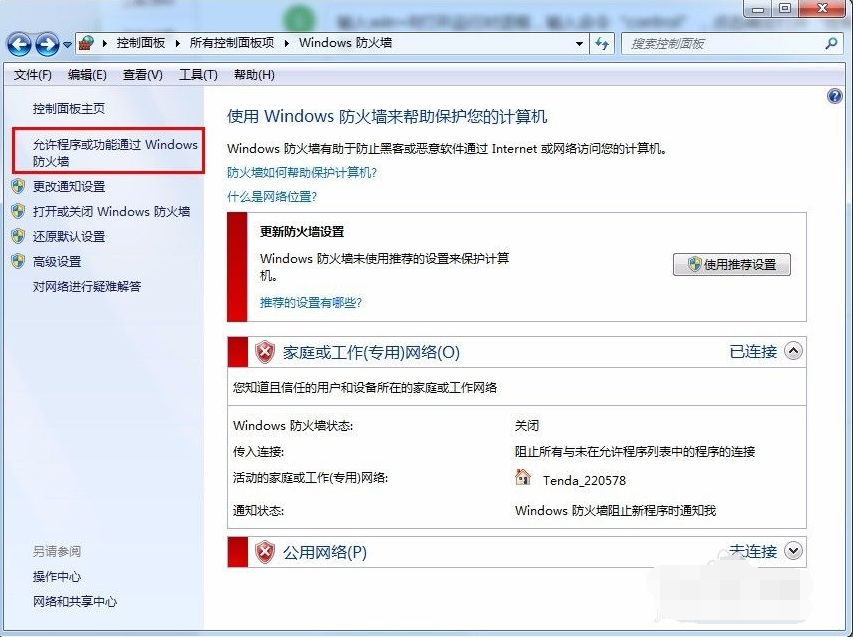
Task: Collapse the 家庭或工作 network section chevron
Action: click(793, 351)
